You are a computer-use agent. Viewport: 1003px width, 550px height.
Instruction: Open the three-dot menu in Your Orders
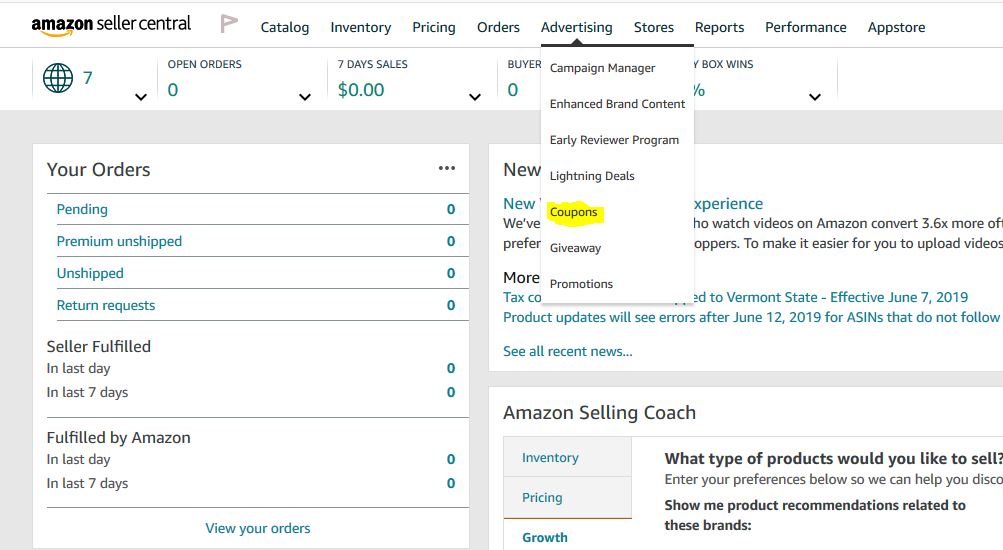coord(446,168)
